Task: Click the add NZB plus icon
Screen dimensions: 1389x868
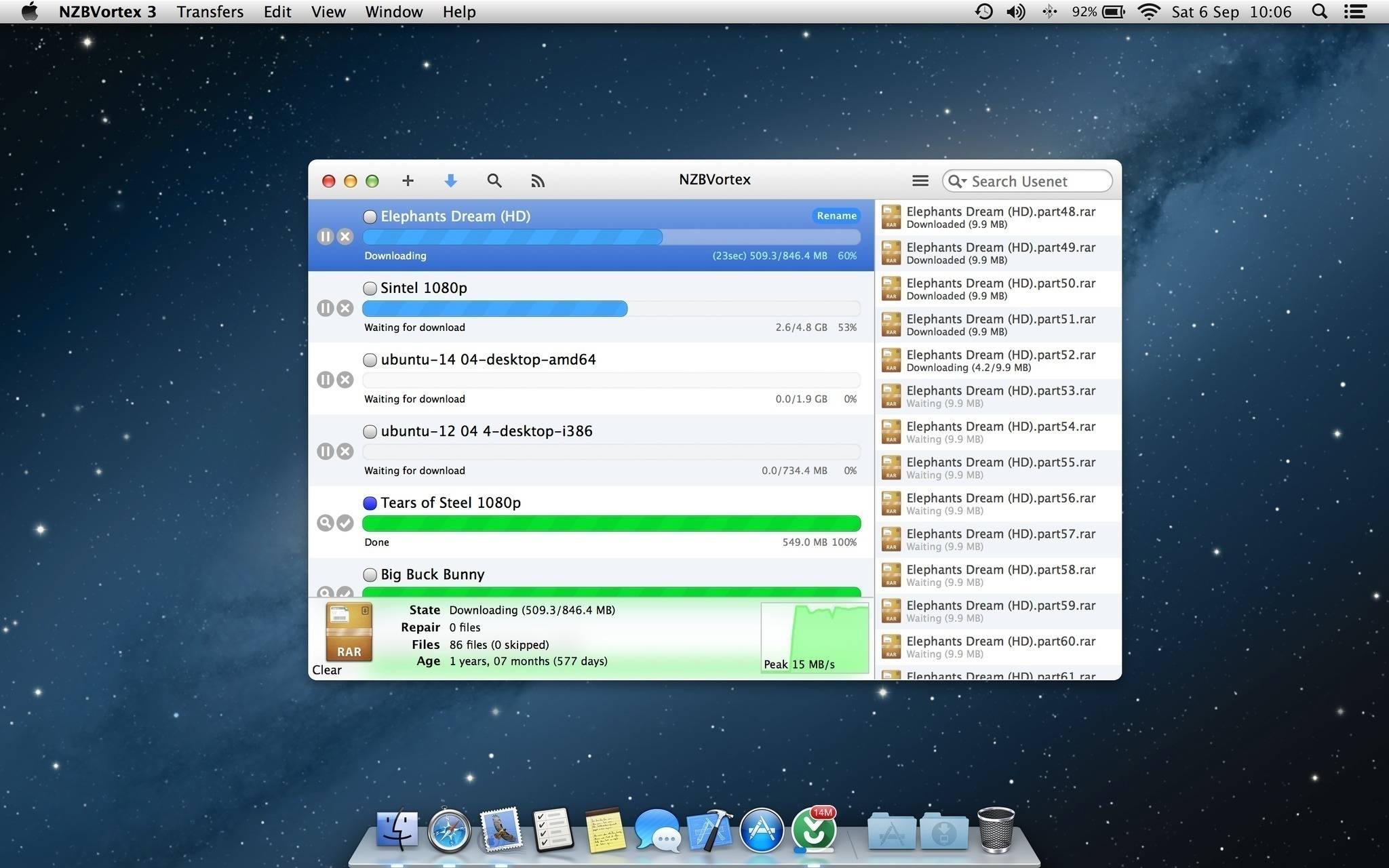Action: click(x=408, y=180)
